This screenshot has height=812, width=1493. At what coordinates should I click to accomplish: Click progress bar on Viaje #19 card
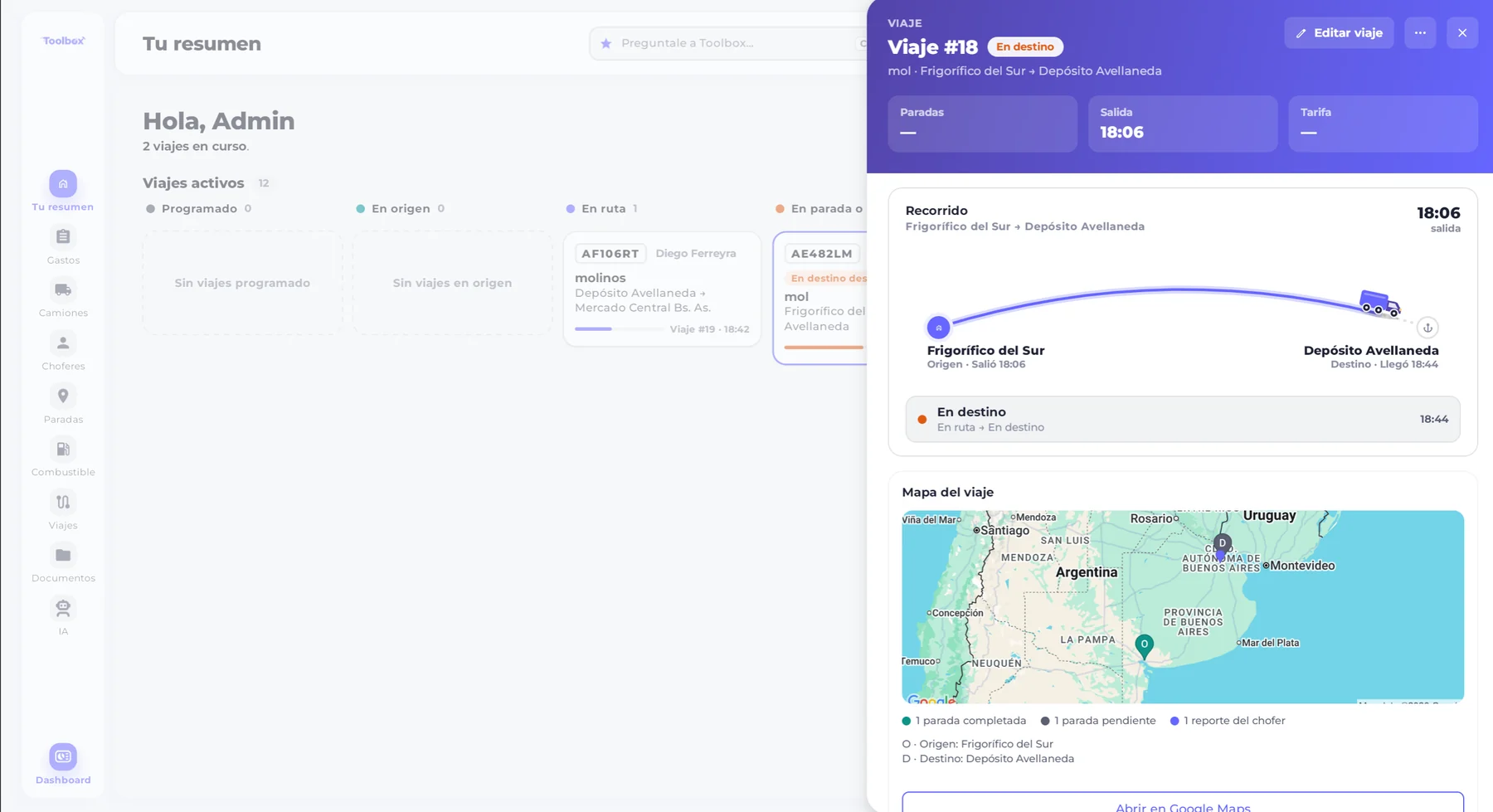coord(618,329)
